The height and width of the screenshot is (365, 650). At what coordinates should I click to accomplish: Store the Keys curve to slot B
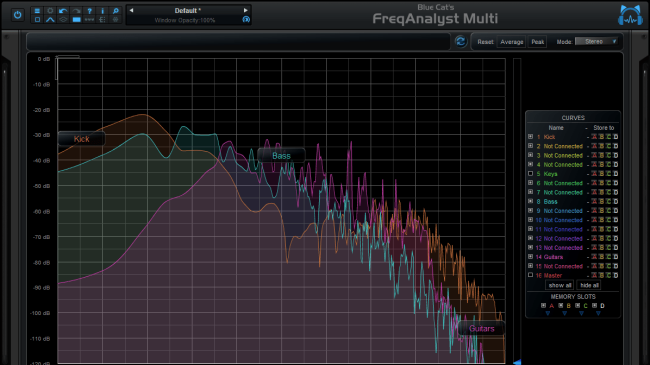tap(601, 174)
